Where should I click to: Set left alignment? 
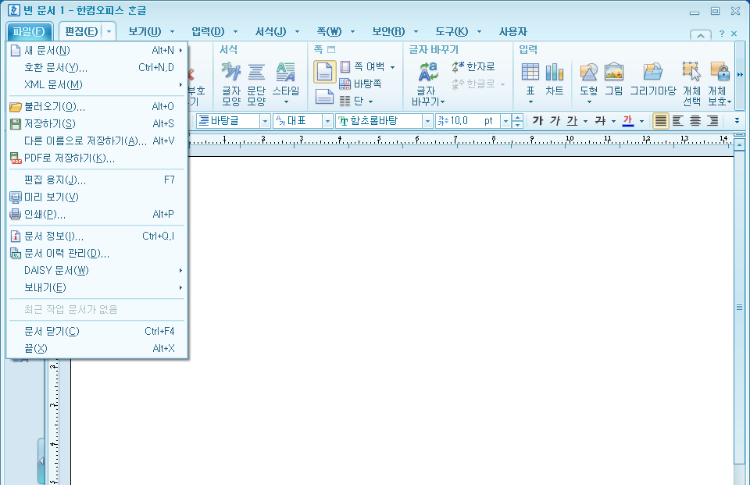(x=678, y=121)
